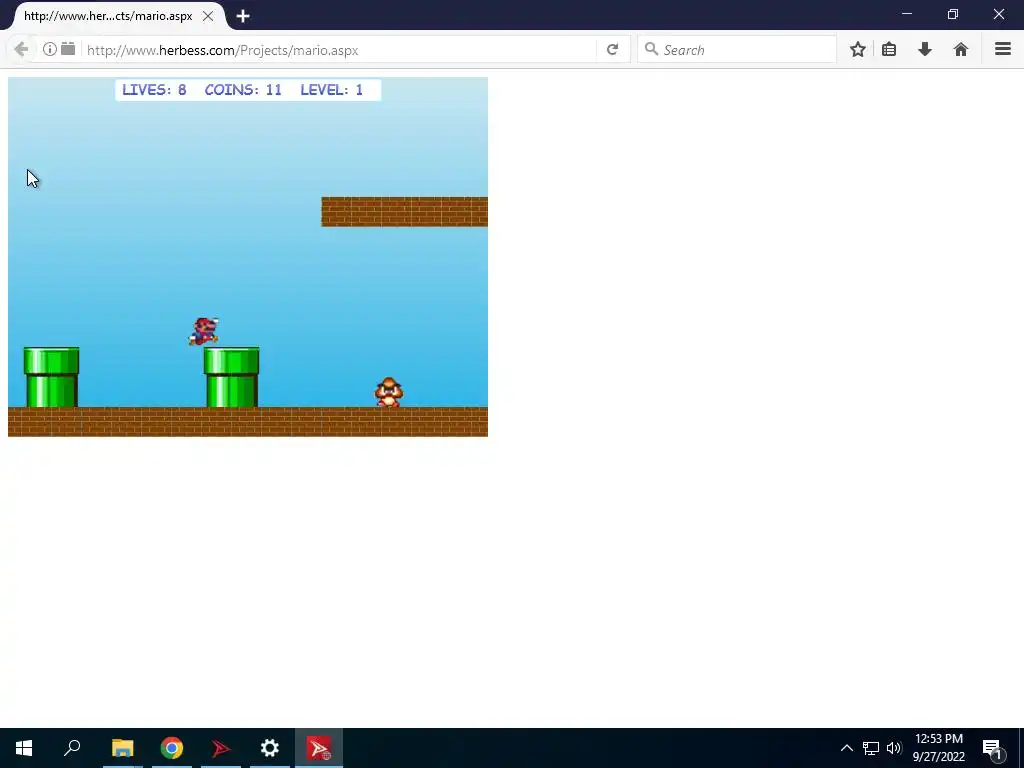Close the mario.aspx tab
The width and height of the screenshot is (1024, 768).
208,16
